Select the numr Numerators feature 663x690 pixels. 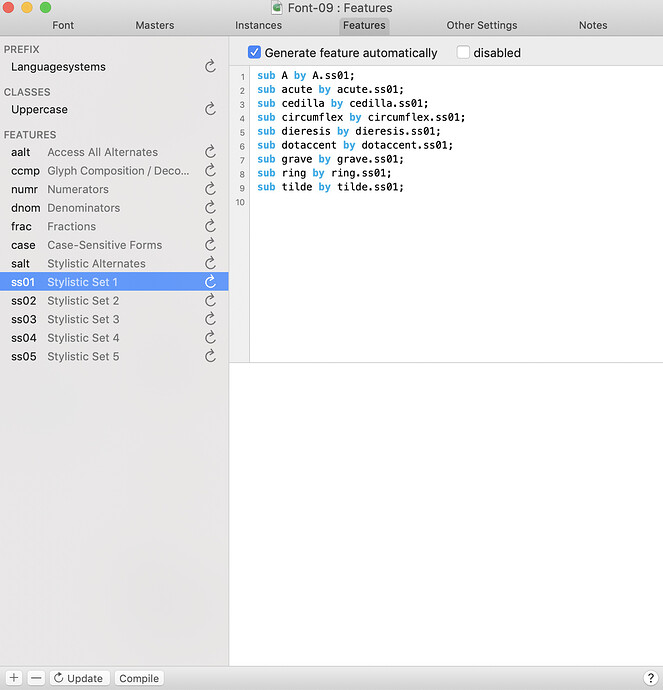tap(114, 189)
